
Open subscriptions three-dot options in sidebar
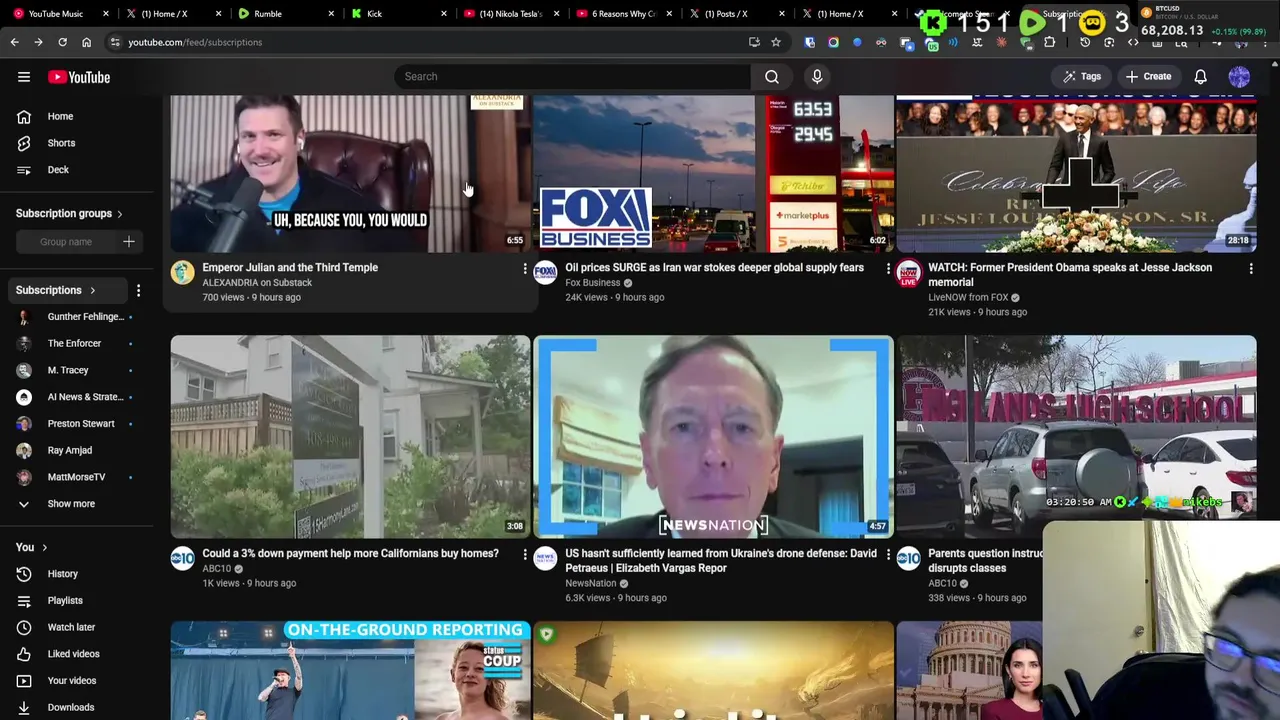click(138, 291)
